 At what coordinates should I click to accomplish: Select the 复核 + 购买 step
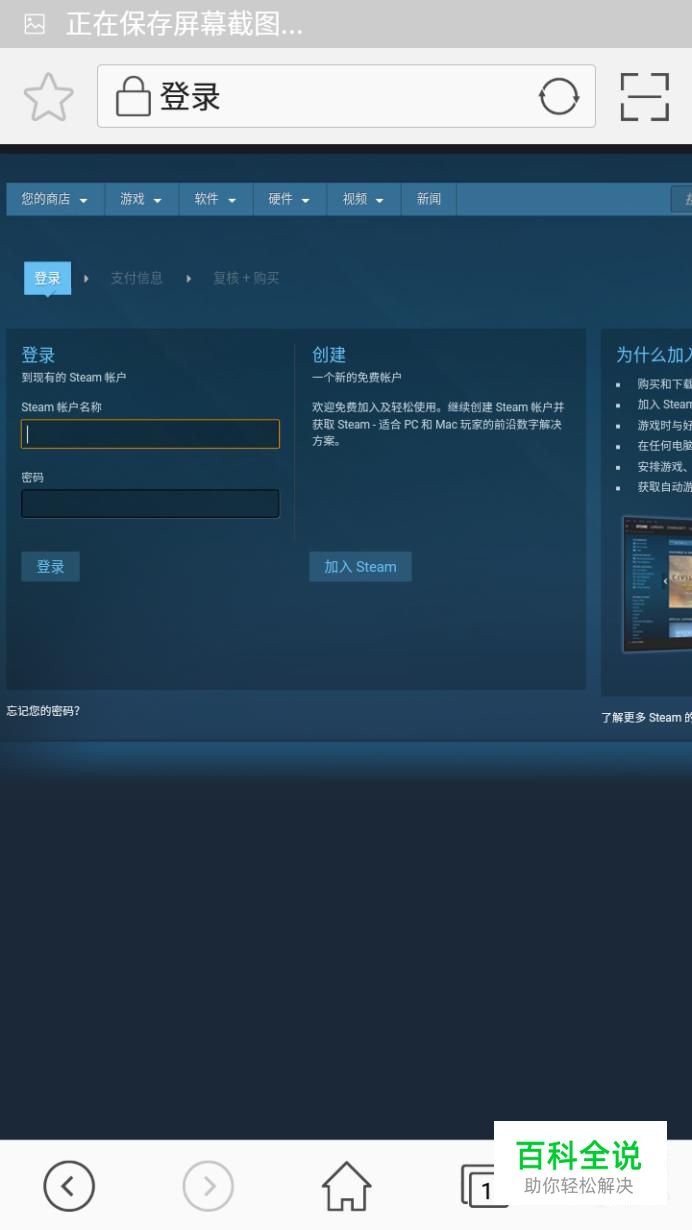pyautogui.click(x=246, y=278)
